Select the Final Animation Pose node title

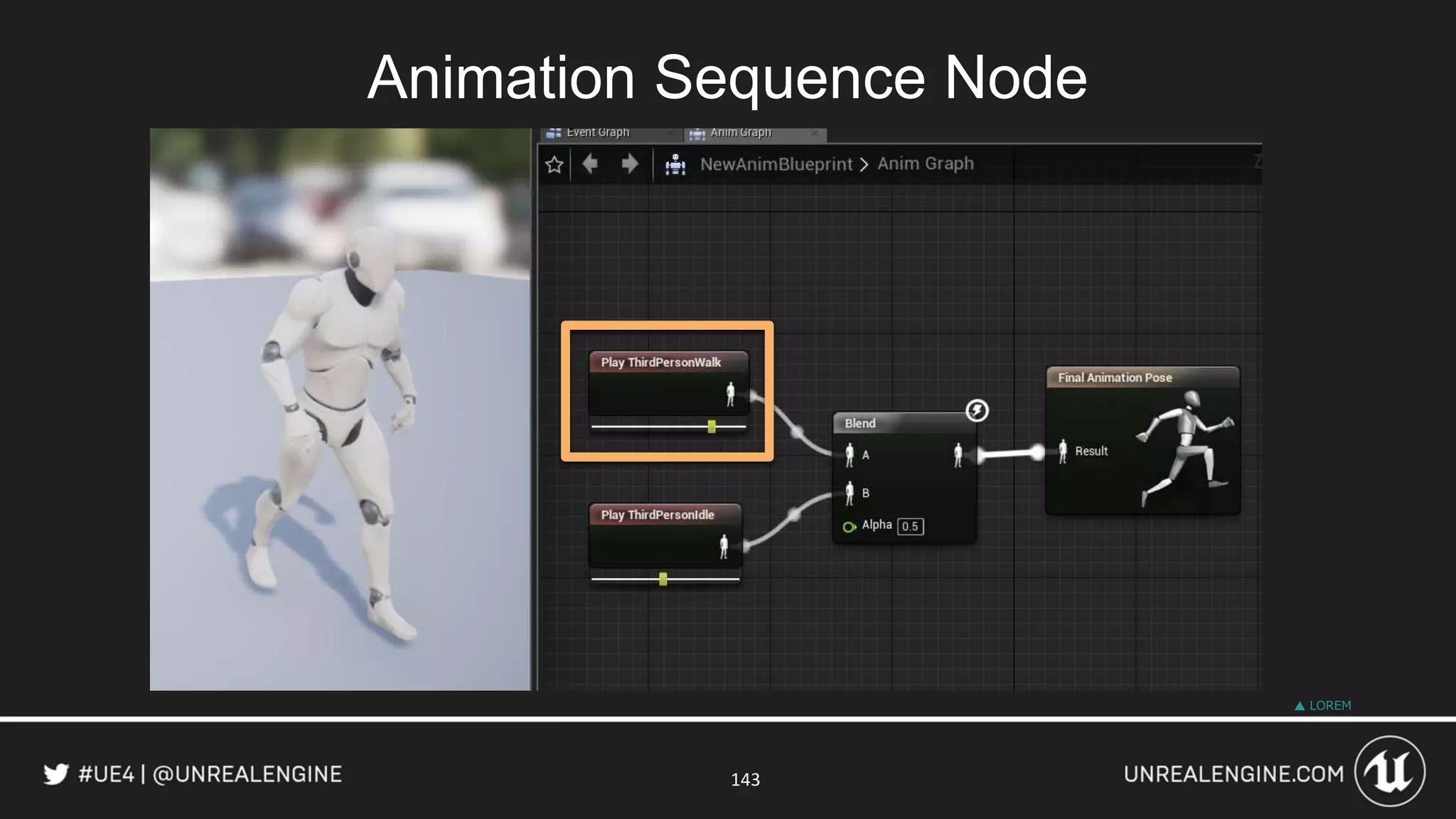1115,378
